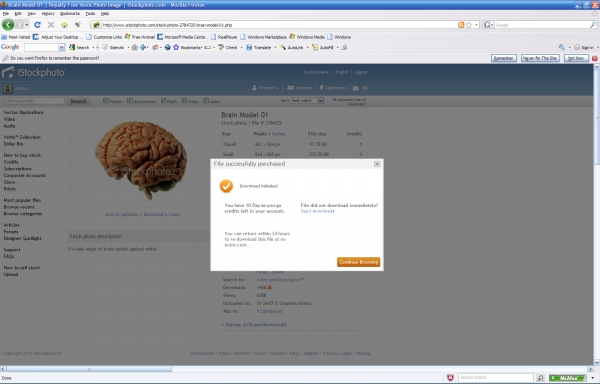Toggle the Audio checkbox
The width and height of the screenshot is (600, 384).
coord(206,101)
